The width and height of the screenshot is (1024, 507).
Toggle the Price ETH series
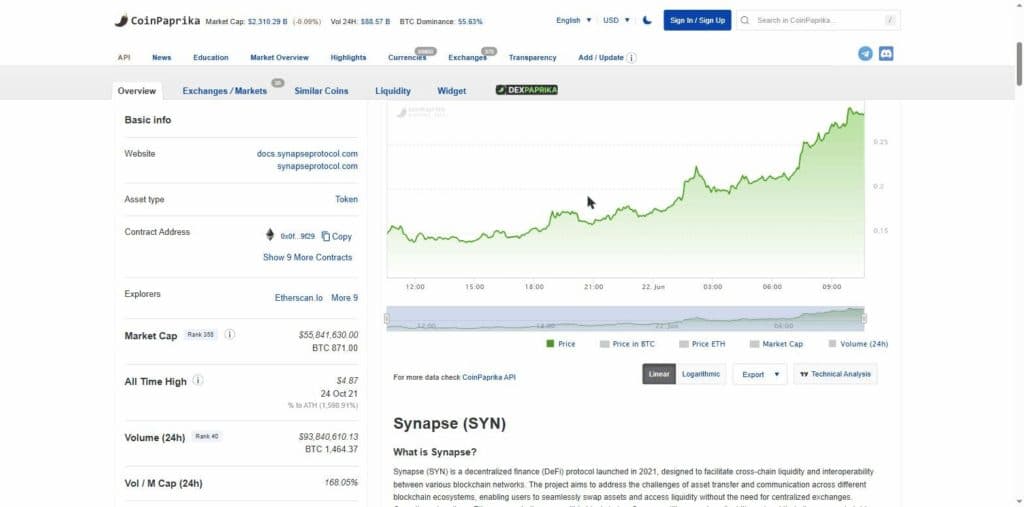pyautogui.click(x=702, y=344)
